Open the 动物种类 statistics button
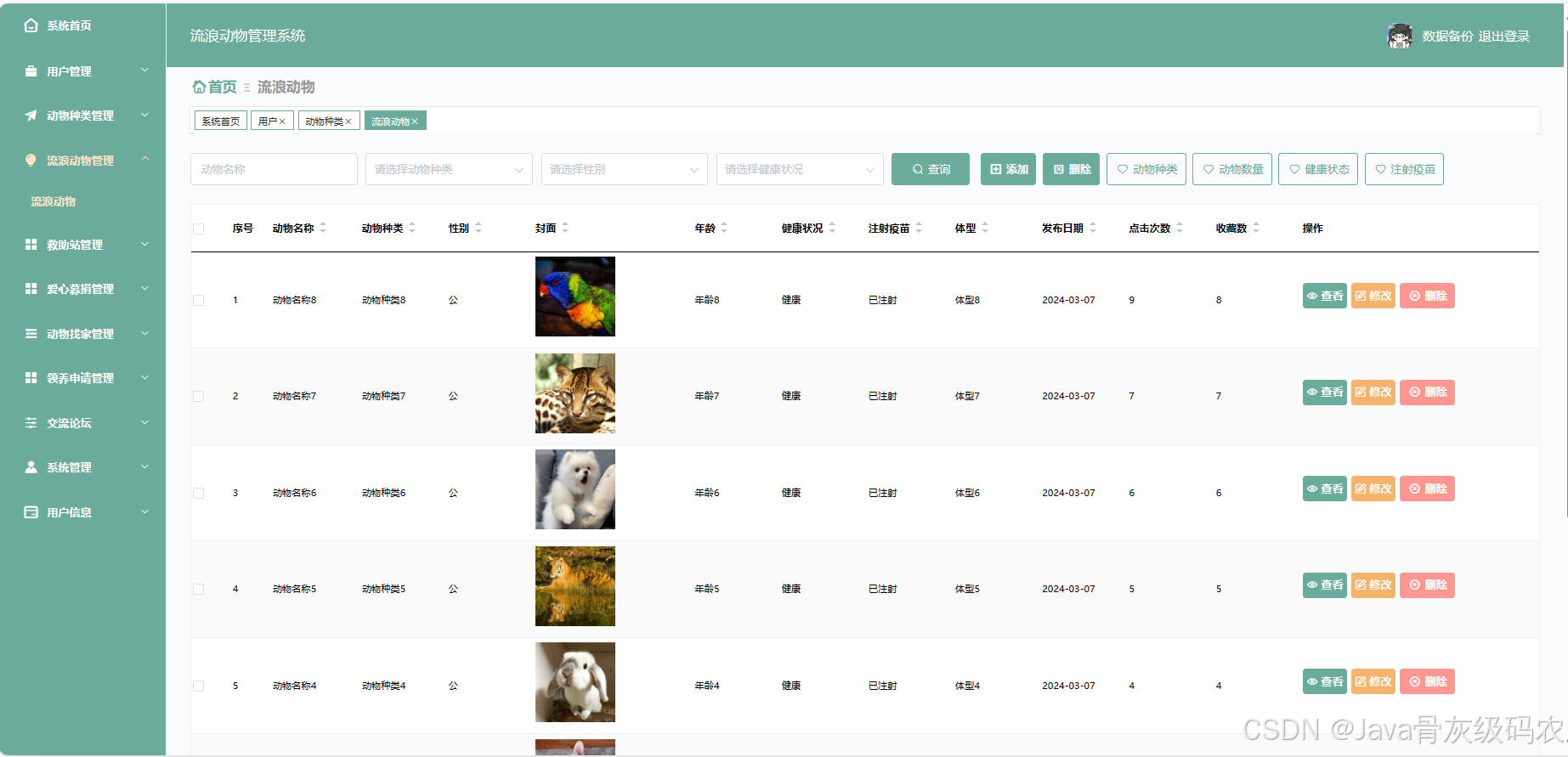The image size is (1568, 757). click(1146, 169)
